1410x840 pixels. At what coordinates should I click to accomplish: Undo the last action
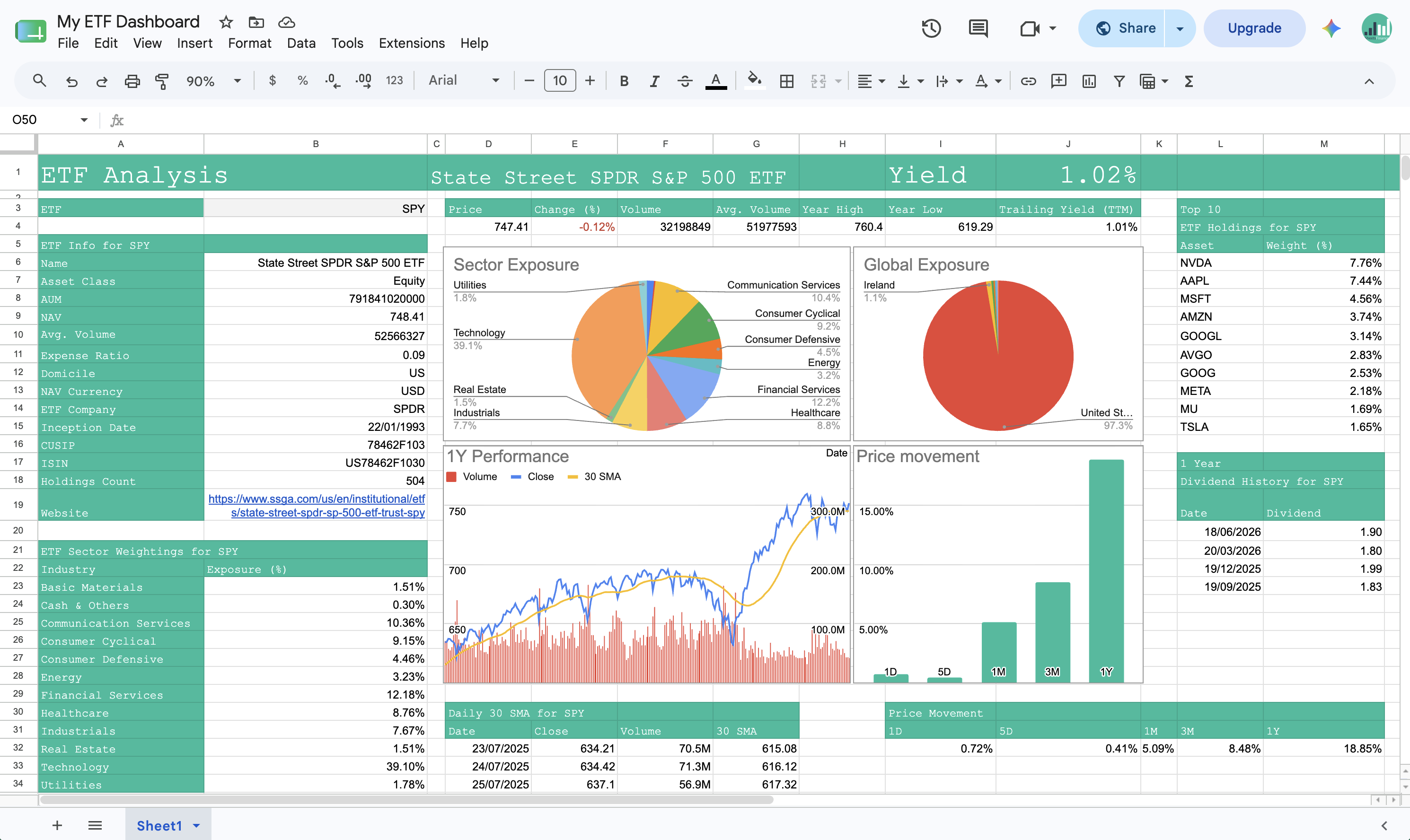(71, 81)
